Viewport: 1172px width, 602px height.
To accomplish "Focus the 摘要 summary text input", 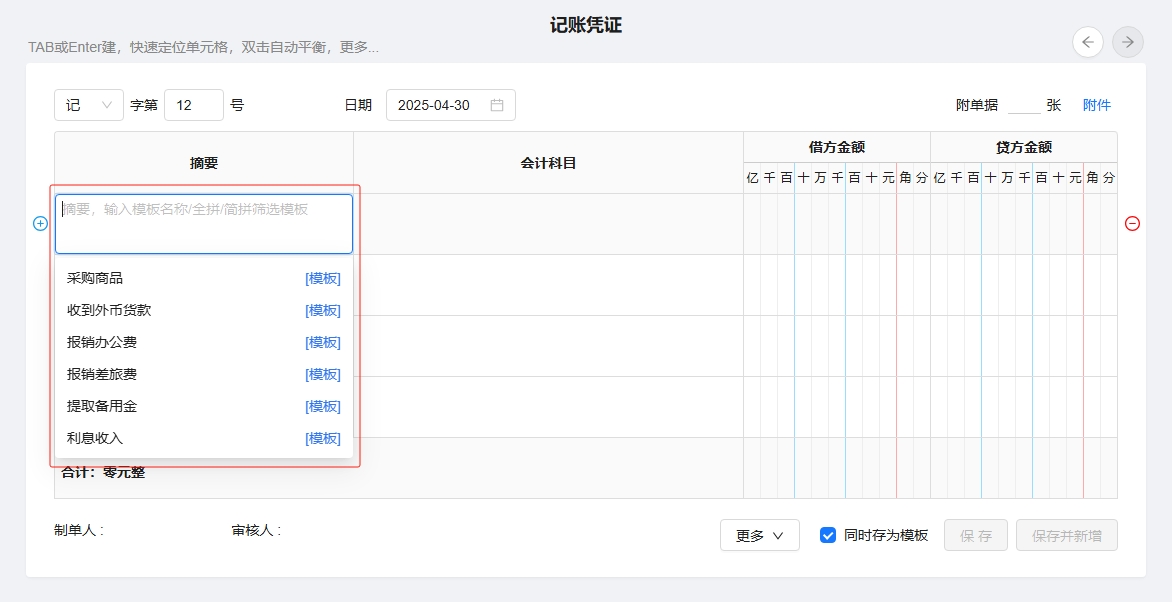I will (204, 224).
